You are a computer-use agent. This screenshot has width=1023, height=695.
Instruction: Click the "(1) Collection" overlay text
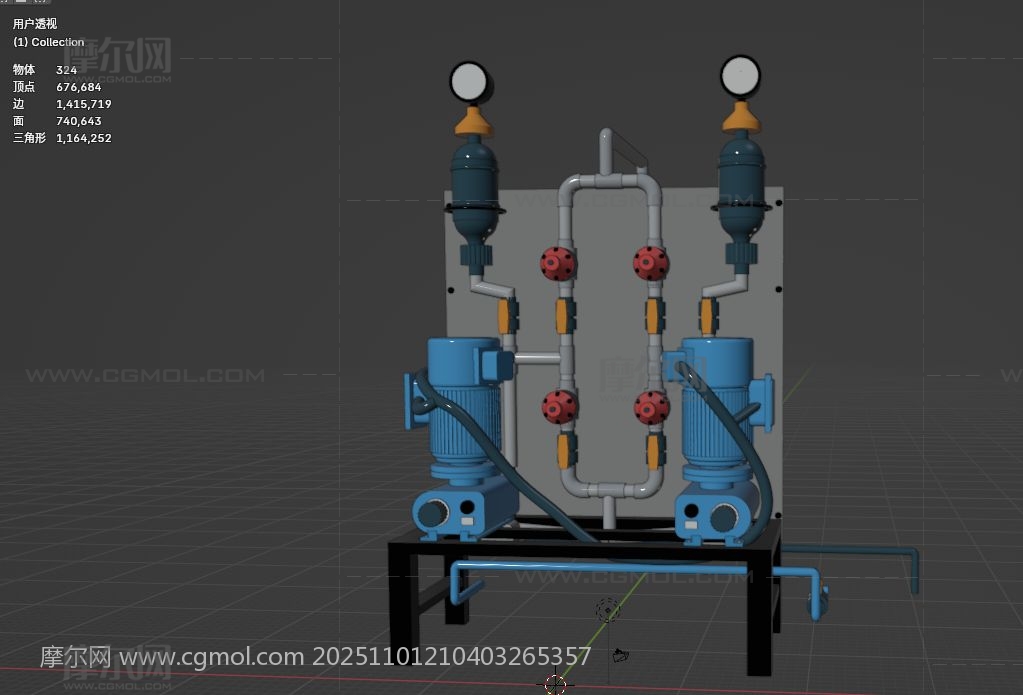pyautogui.click(x=49, y=42)
